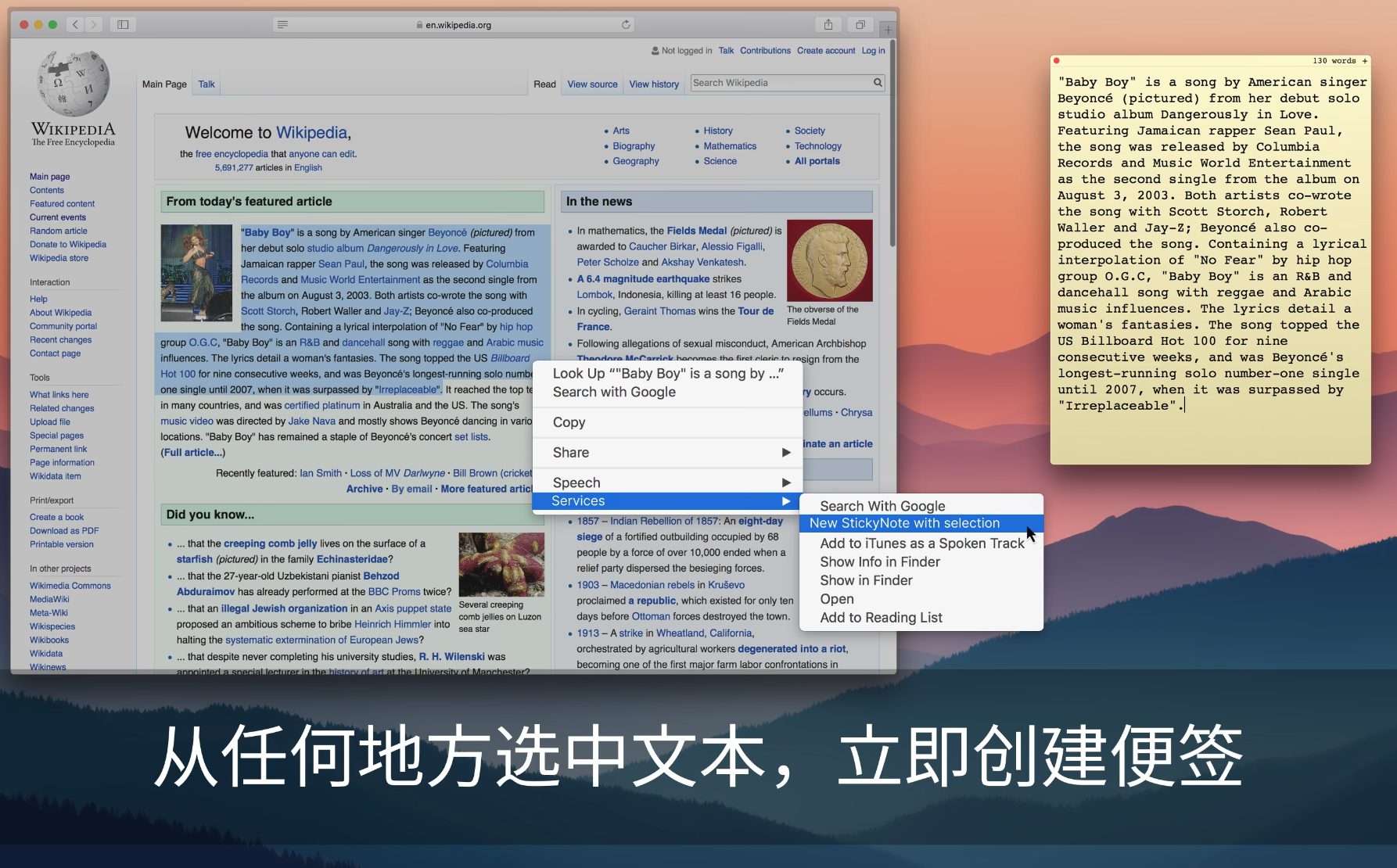Select New StickyNote with selection
This screenshot has width=1397, height=868.
(x=904, y=523)
